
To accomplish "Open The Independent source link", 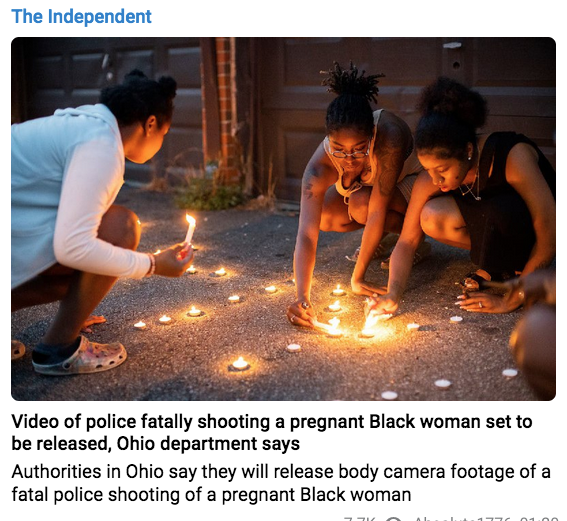I will click(x=81, y=17).
